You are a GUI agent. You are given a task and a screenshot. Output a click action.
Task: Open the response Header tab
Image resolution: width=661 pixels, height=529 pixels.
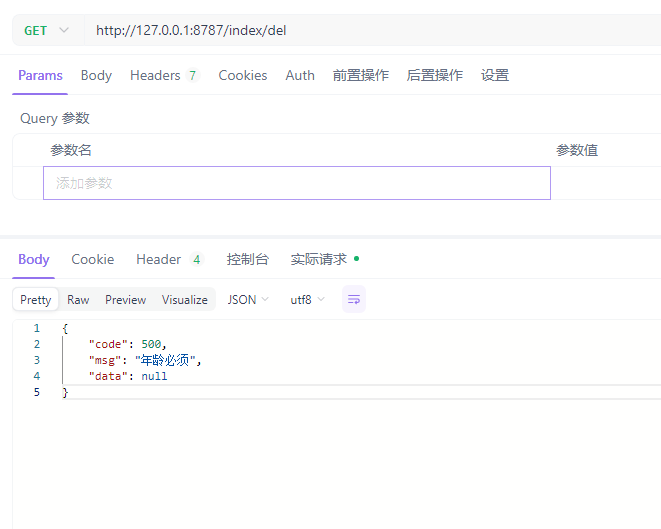coord(168,259)
